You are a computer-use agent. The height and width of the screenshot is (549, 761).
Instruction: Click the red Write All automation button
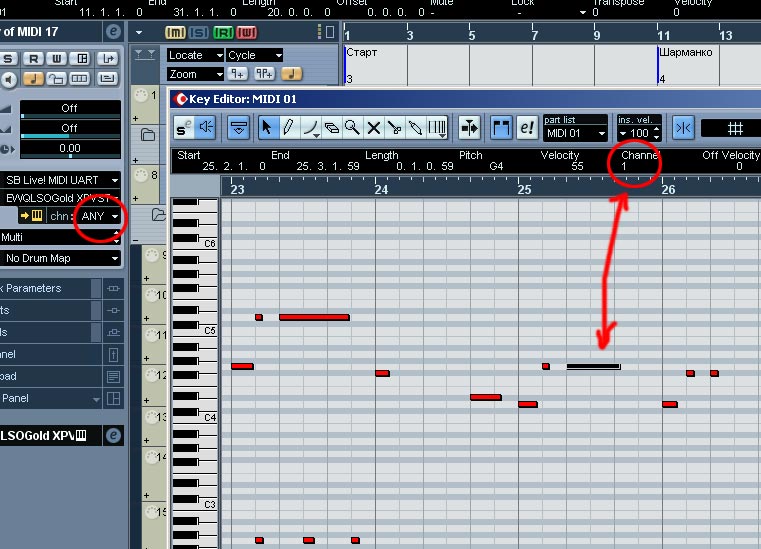tap(247, 33)
